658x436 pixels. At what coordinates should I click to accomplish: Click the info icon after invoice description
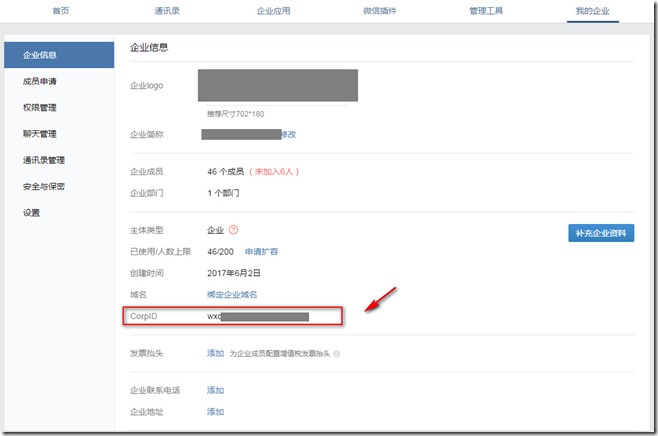(x=336, y=354)
